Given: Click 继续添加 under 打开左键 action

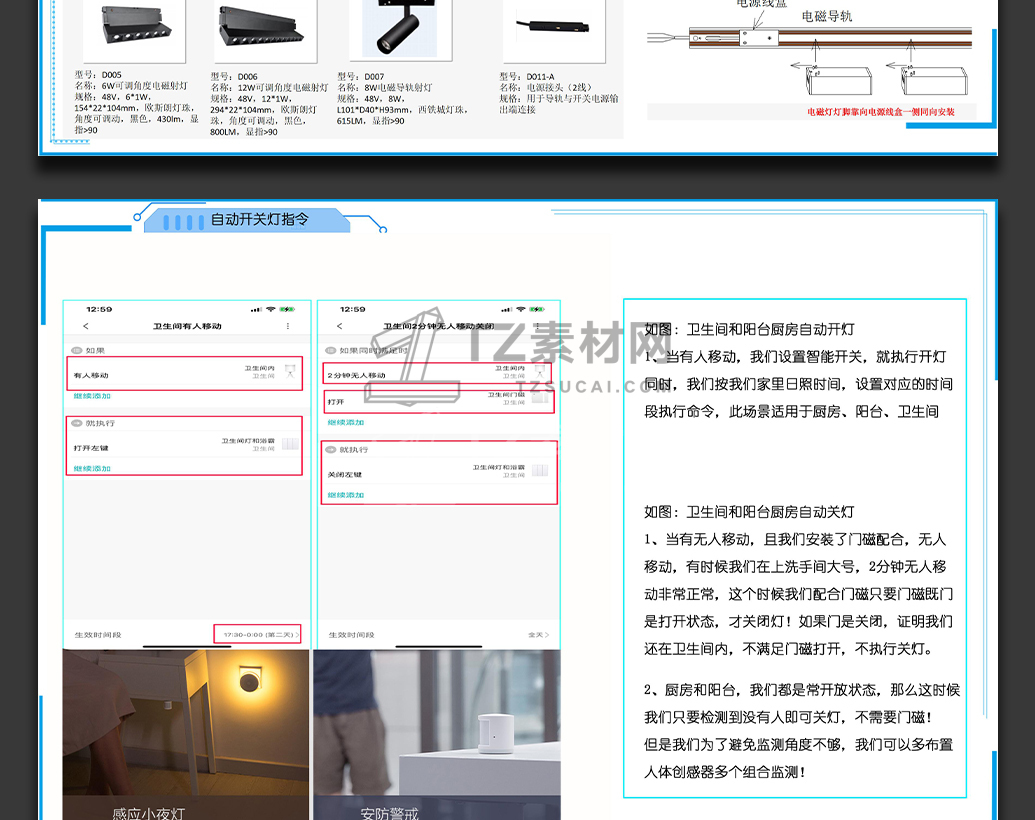Looking at the screenshot, I should pos(92,469).
